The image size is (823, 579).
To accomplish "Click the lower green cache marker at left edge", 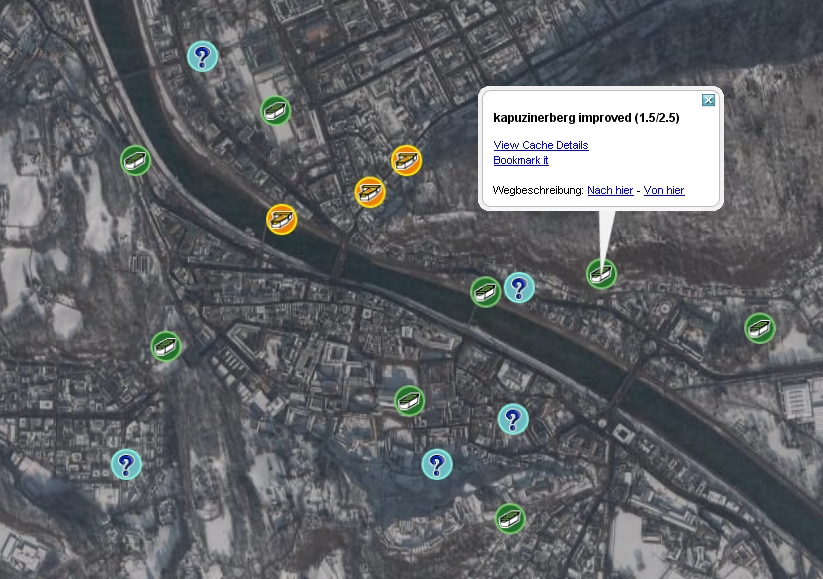I will (x=165, y=346).
